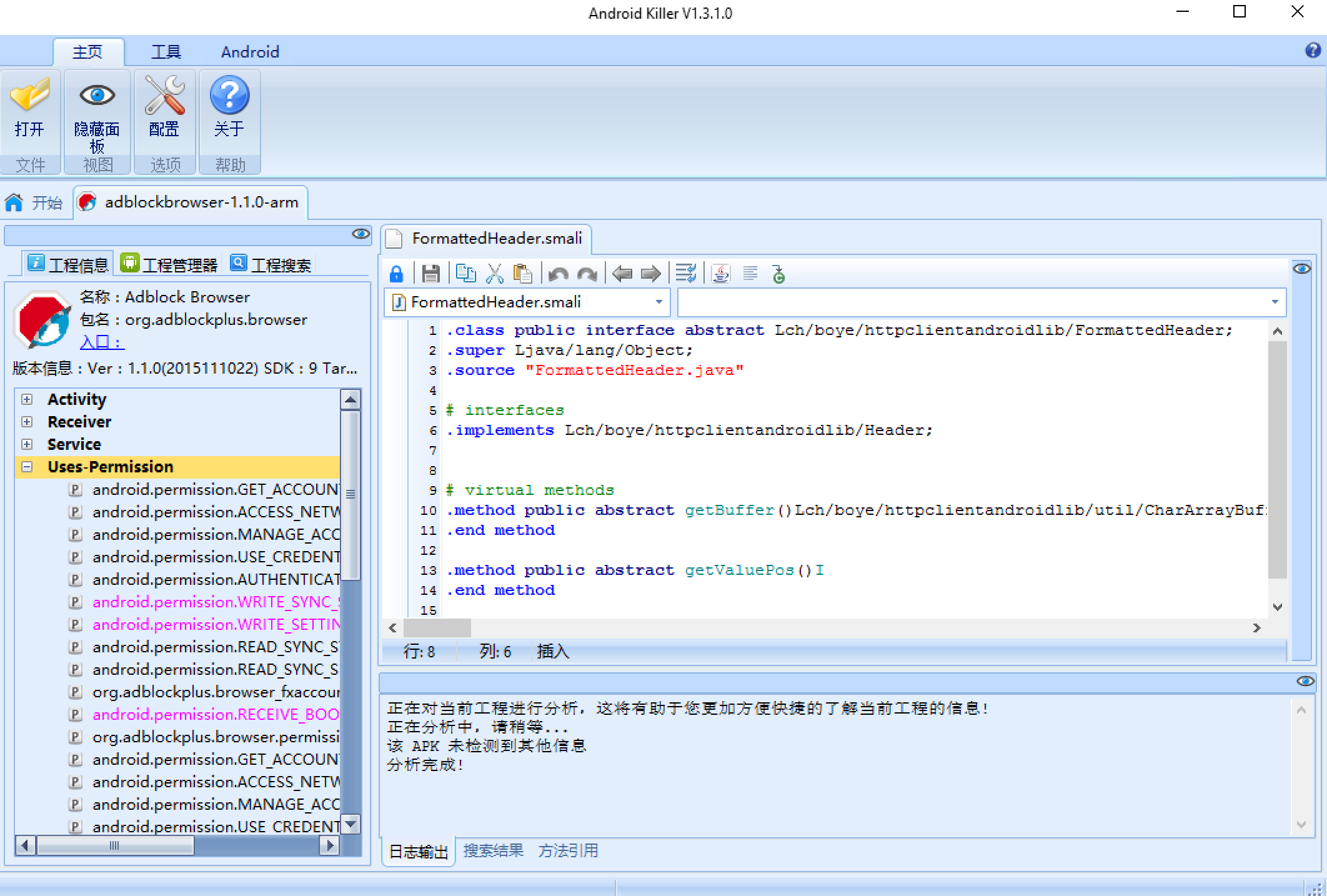Open Java source via coffee cup icon
Viewport: 1327px width, 896px height.
pos(721,274)
